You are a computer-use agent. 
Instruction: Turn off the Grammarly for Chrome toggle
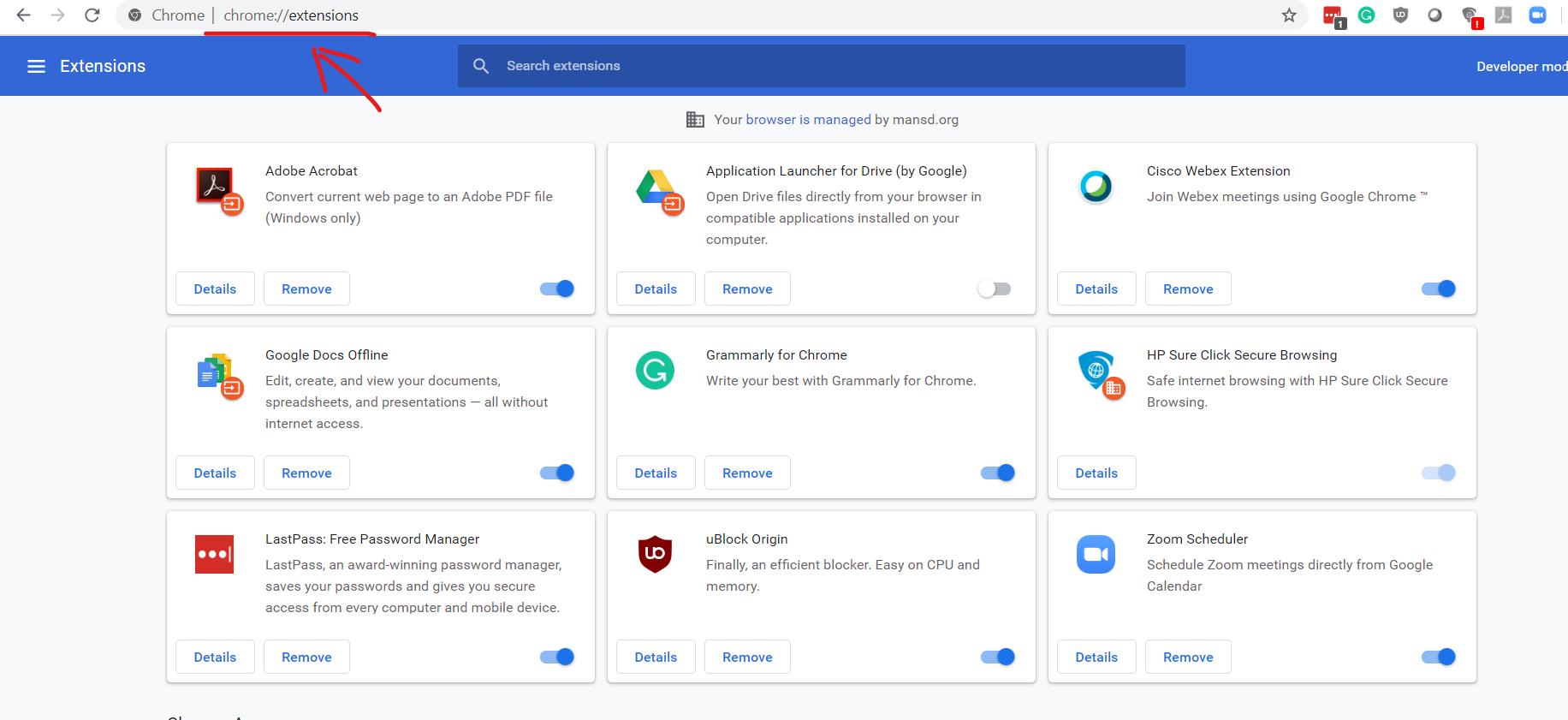[x=998, y=473]
